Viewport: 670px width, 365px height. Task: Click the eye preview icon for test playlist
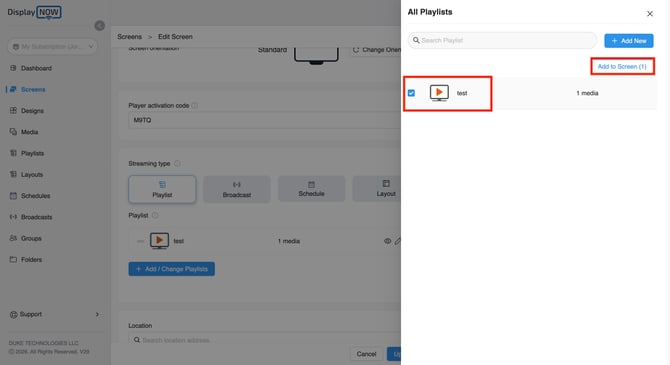[x=388, y=241]
